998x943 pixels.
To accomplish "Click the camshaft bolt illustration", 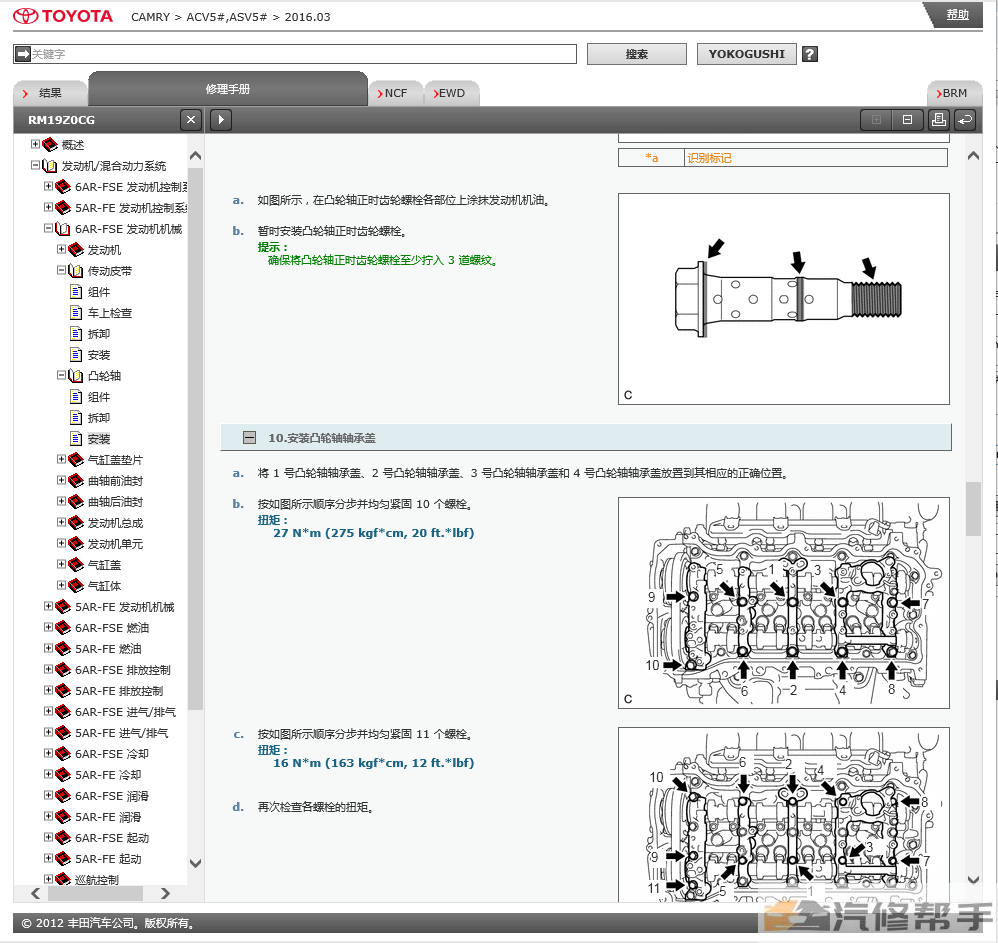I will click(x=784, y=299).
